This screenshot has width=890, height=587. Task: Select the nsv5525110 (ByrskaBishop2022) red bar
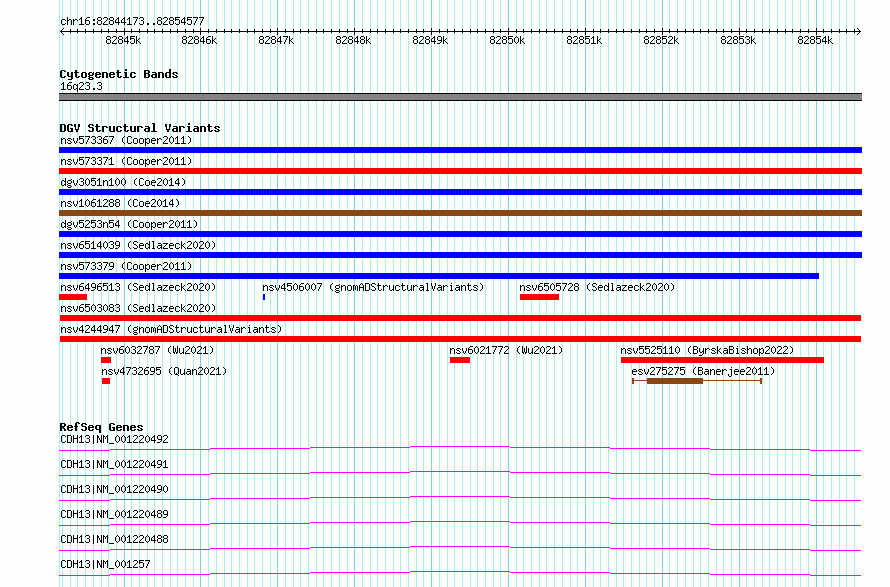[722, 360]
